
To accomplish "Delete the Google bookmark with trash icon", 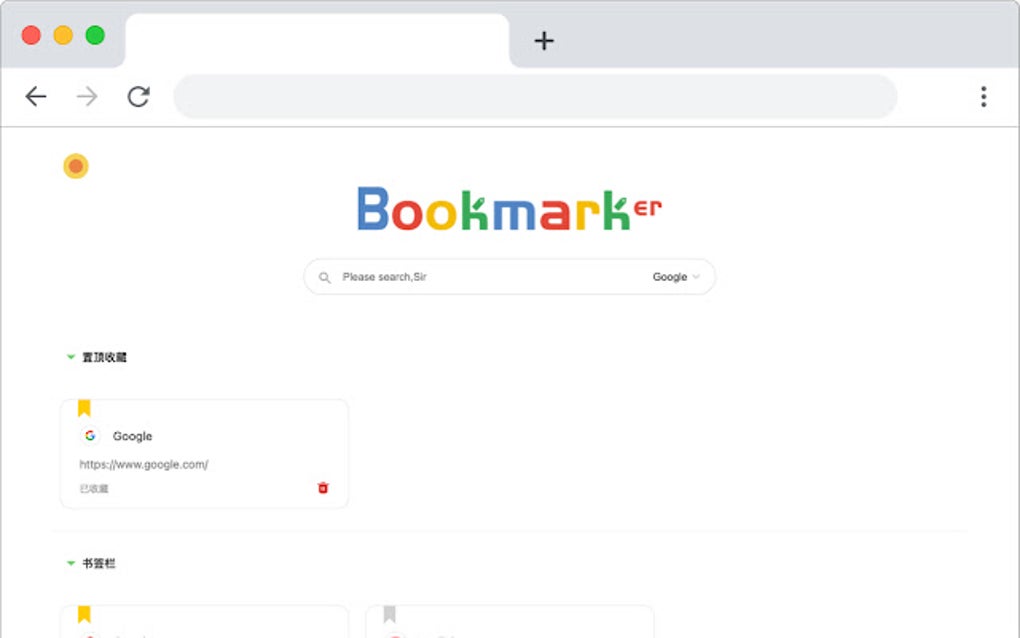I will (x=322, y=488).
